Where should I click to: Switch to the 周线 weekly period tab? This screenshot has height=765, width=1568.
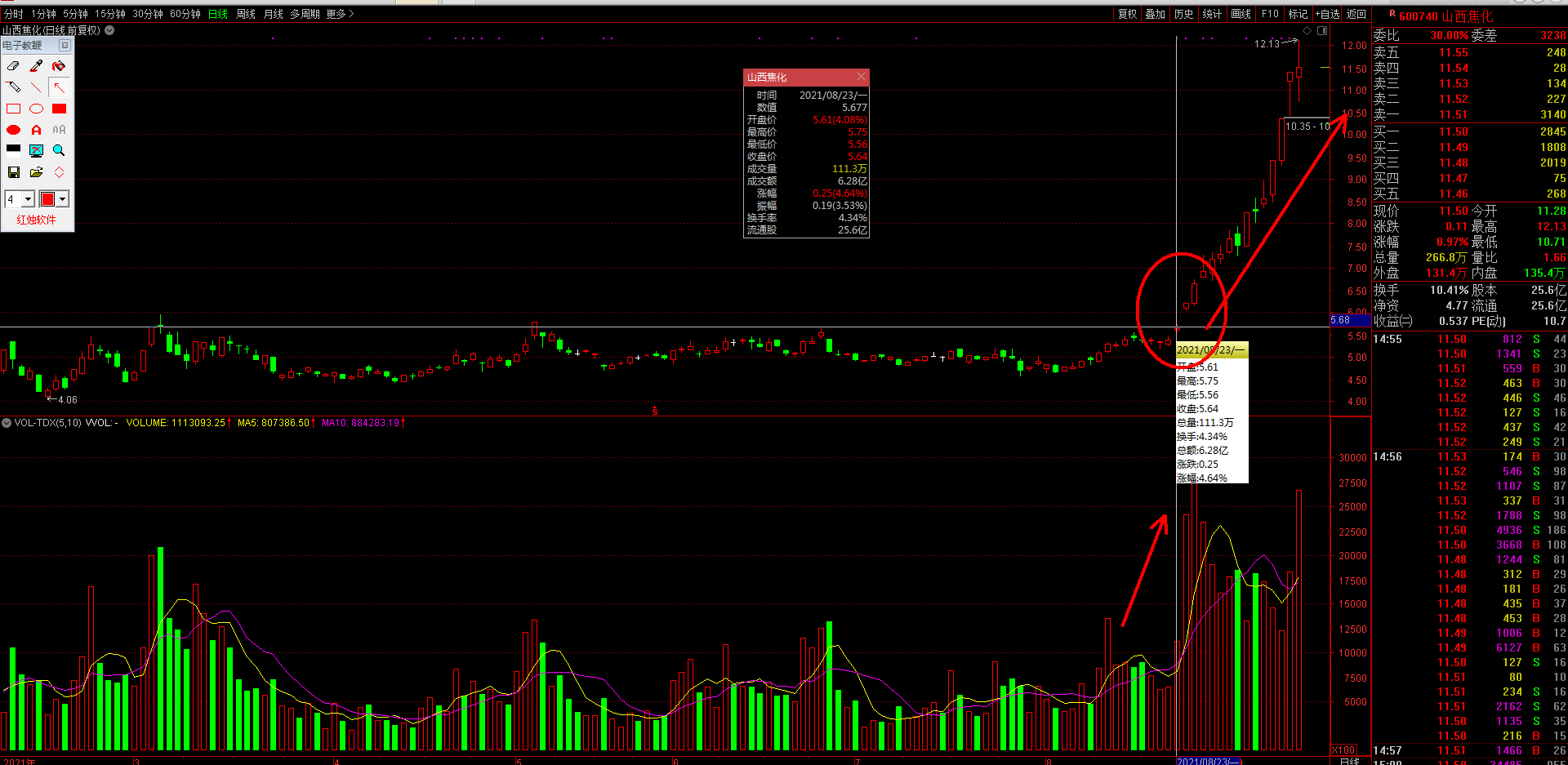pyautogui.click(x=245, y=14)
